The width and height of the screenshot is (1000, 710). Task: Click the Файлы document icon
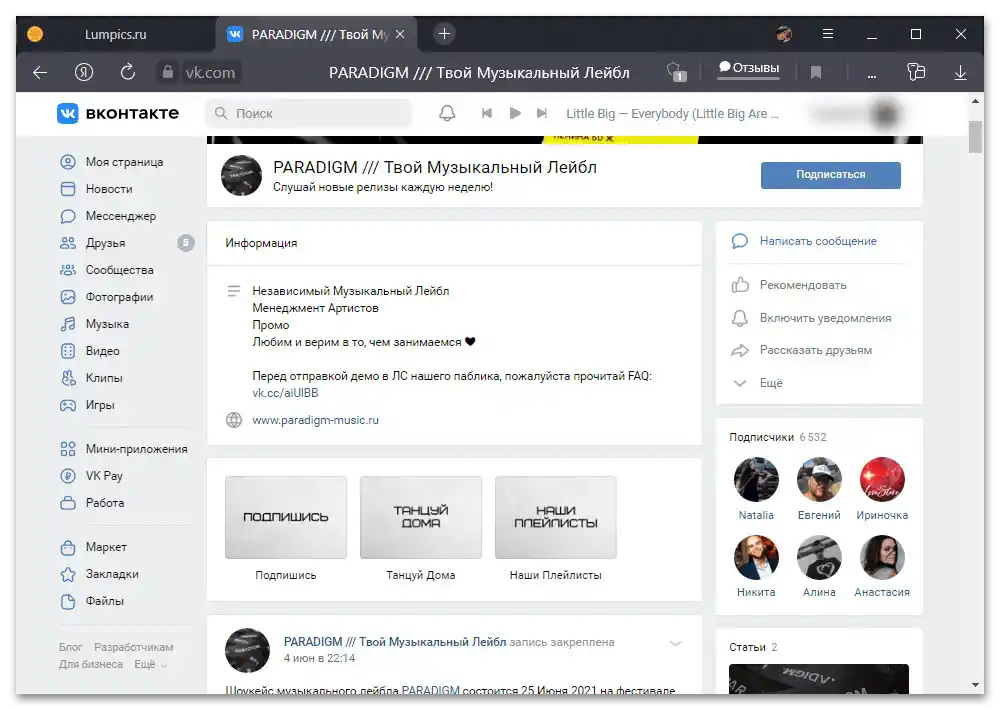click(x=68, y=601)
